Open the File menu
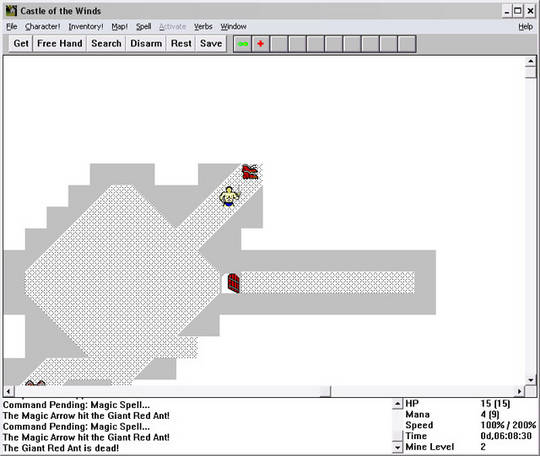The width and height of the screenshot is (540, 456). coord(11,27)
